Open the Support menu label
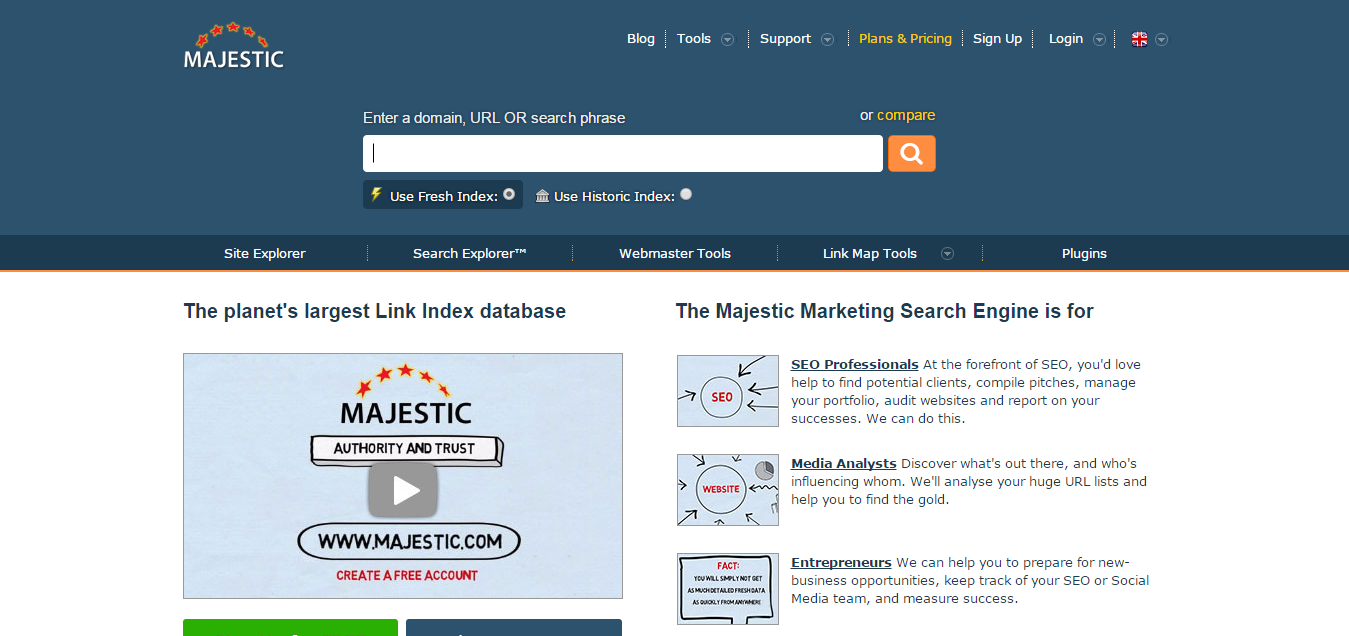The height and width of the screenshot is (636, 1349). pyautogui.click(x=785, y=39)
